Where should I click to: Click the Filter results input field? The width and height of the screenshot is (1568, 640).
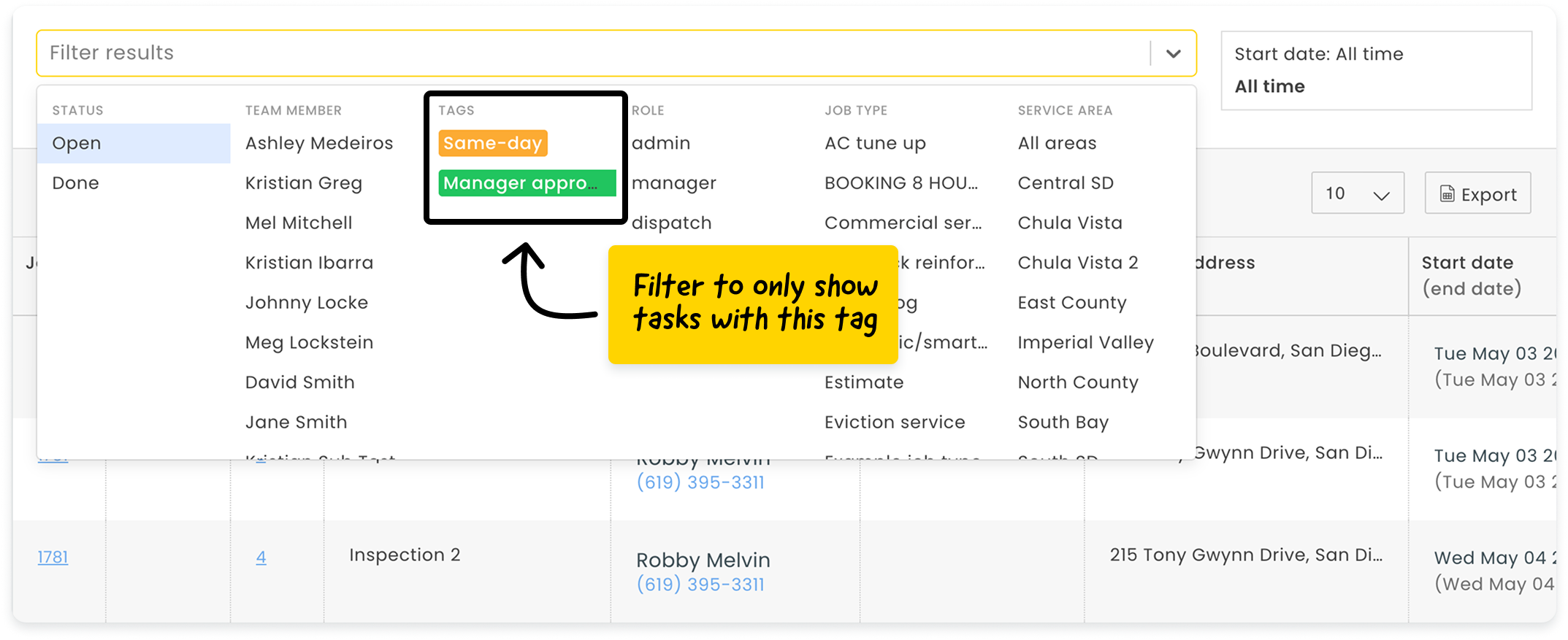584,53
